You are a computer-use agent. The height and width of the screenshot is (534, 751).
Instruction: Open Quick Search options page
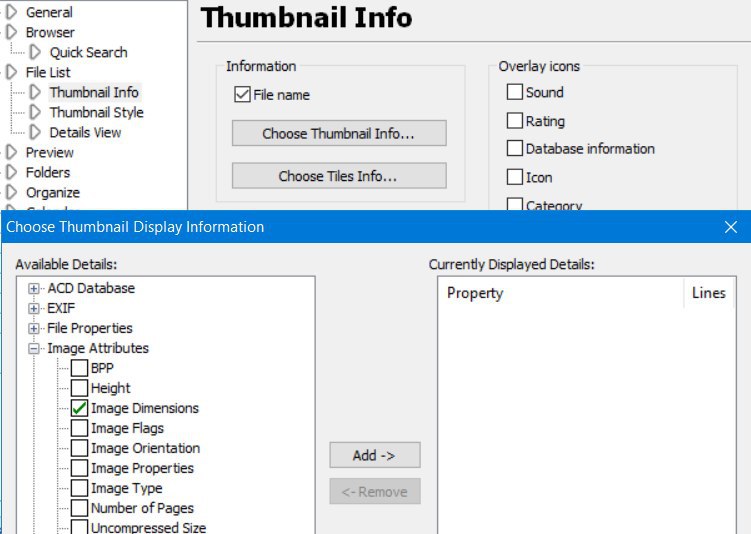(89, 52)
